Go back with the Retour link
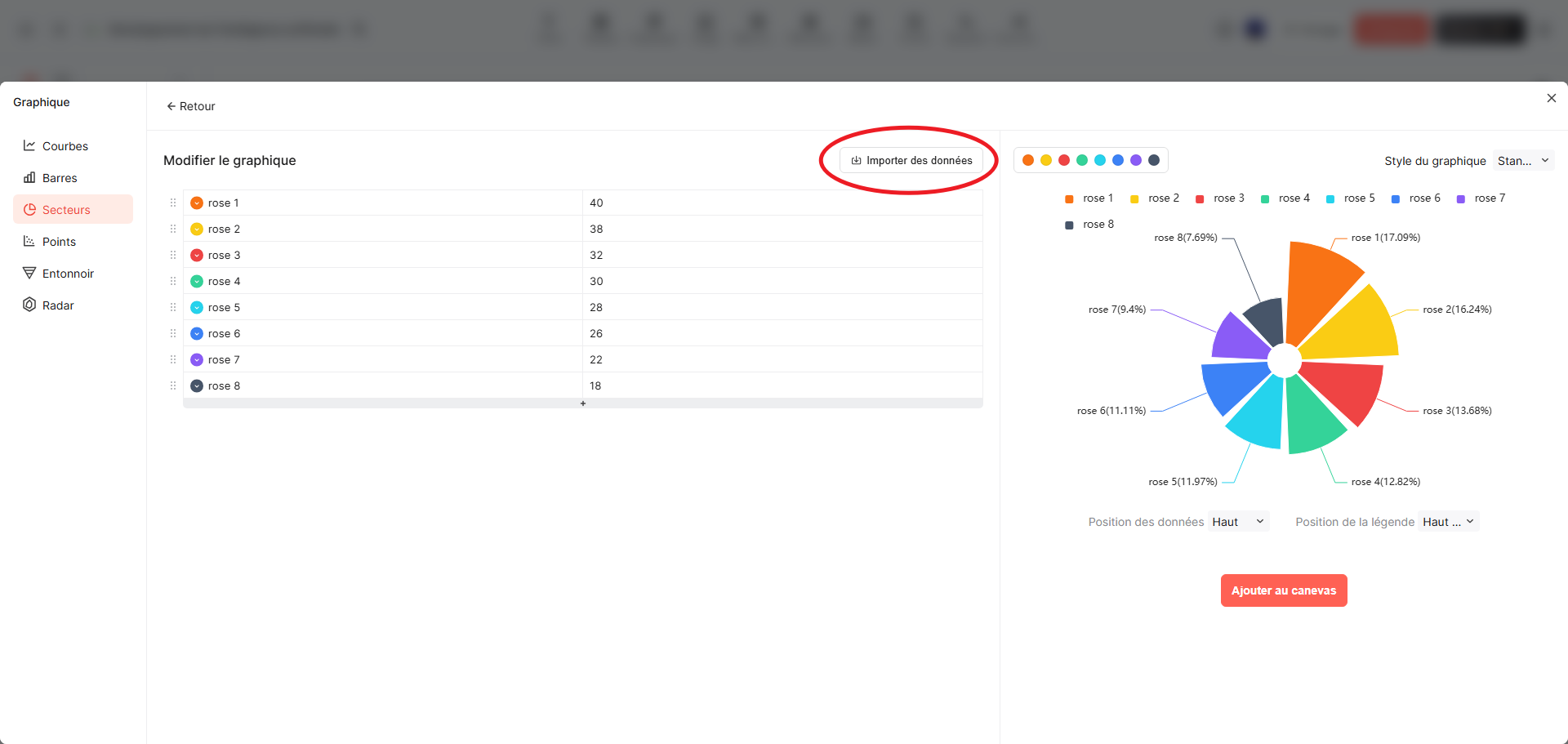The width and height of the screenshot is (1568, 744). 191,106
